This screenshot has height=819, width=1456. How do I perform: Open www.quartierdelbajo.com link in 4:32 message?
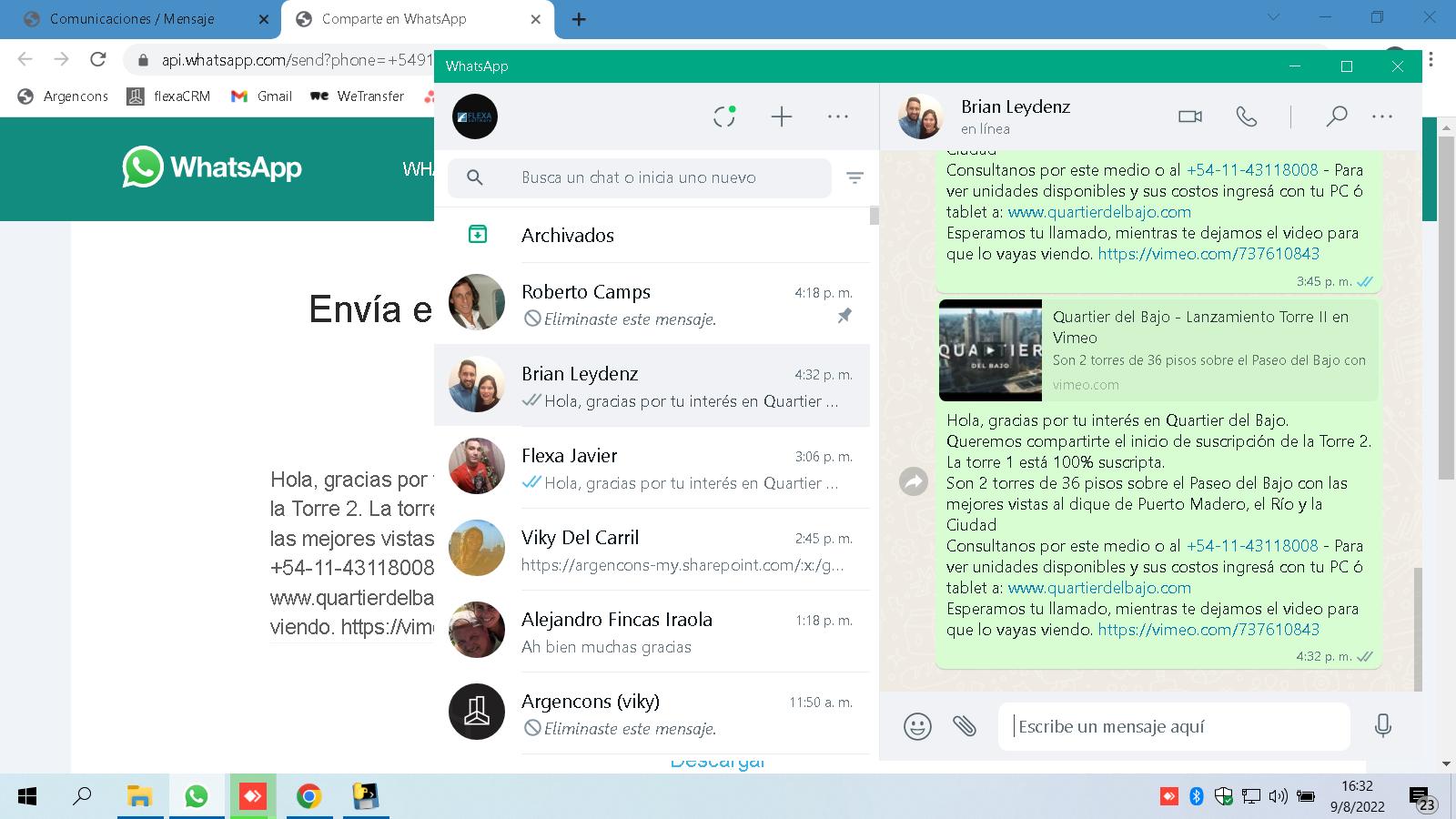coord(1099,588)
